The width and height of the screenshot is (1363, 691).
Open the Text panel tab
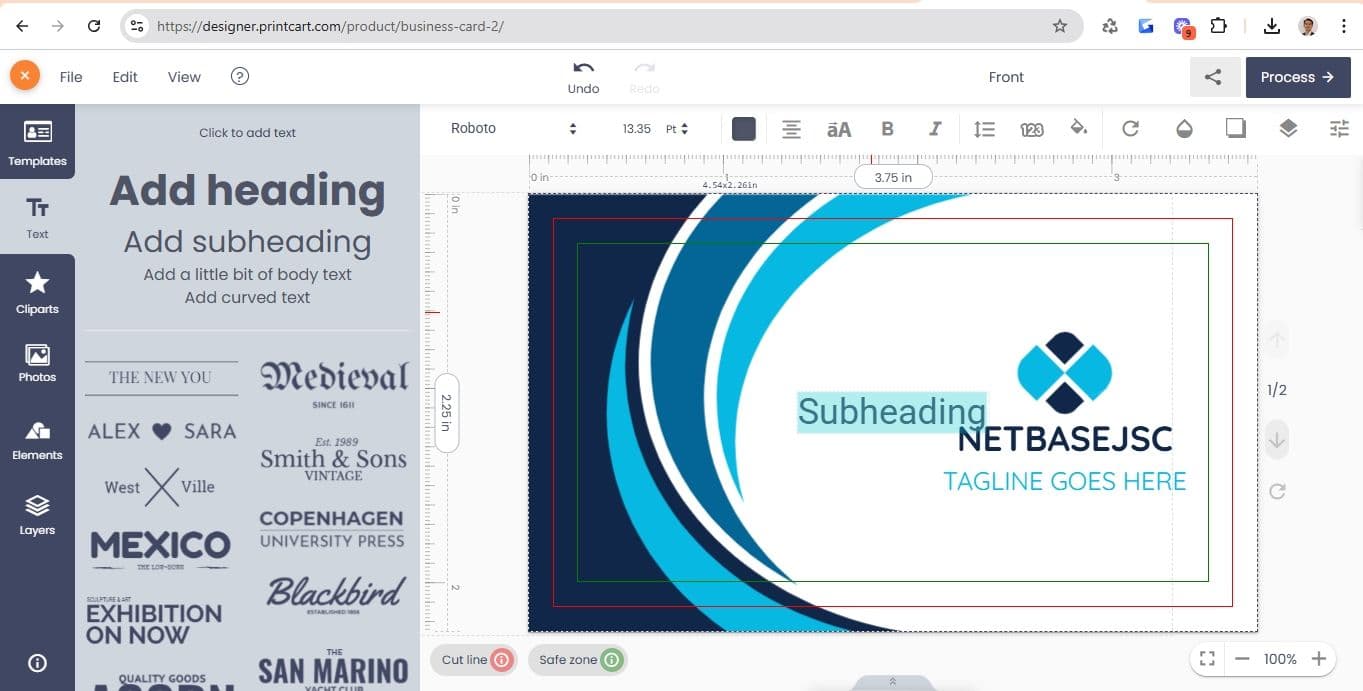(37, 217)
